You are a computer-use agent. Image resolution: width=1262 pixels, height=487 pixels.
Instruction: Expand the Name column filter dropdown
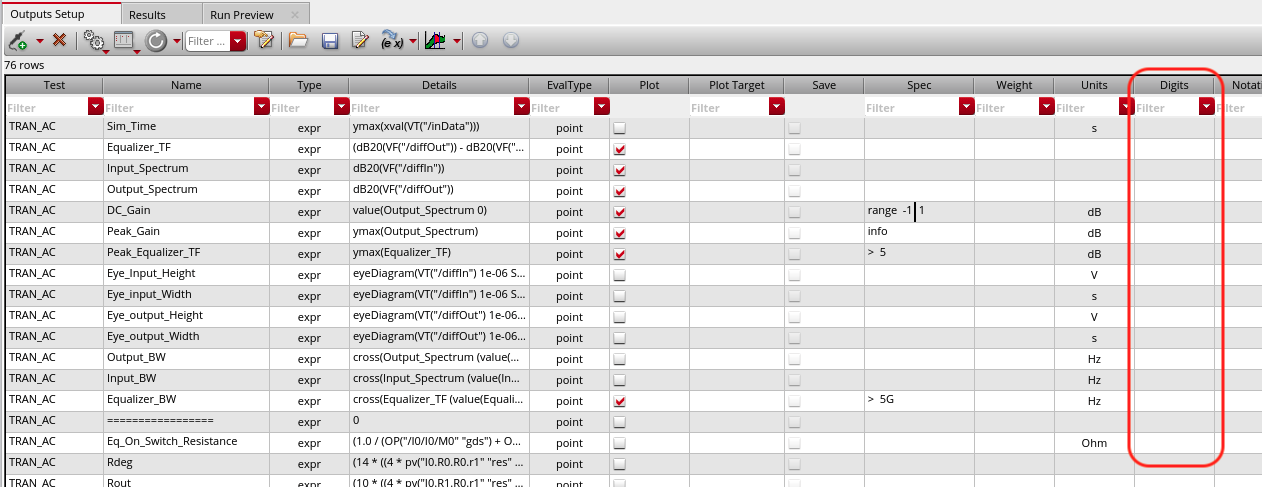point(261,107)
